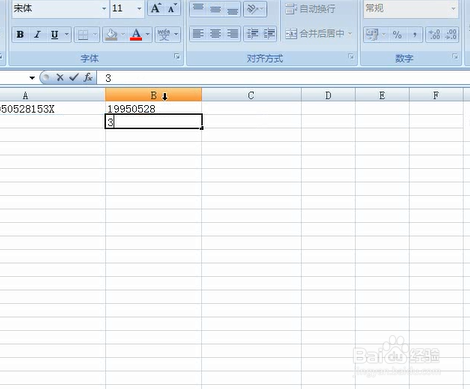This screenshot has height=389, width=470.
Task: Click cell containing 19950528
Action: click(x=153, y=108)
